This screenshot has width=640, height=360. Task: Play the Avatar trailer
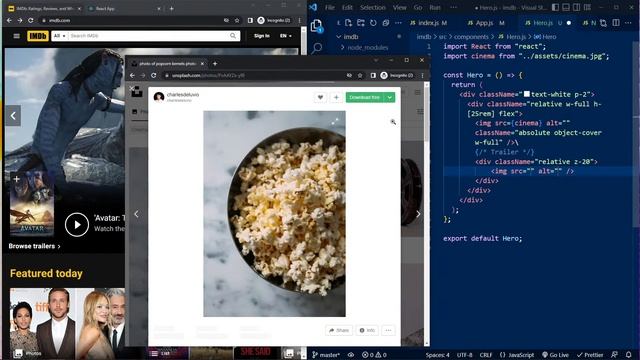pyautogui.click(x=77, y=224)
